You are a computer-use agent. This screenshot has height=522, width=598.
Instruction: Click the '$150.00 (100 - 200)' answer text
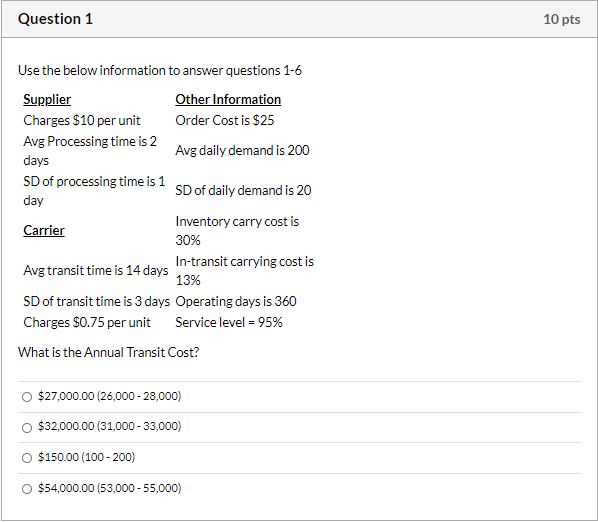pos(87,457)
